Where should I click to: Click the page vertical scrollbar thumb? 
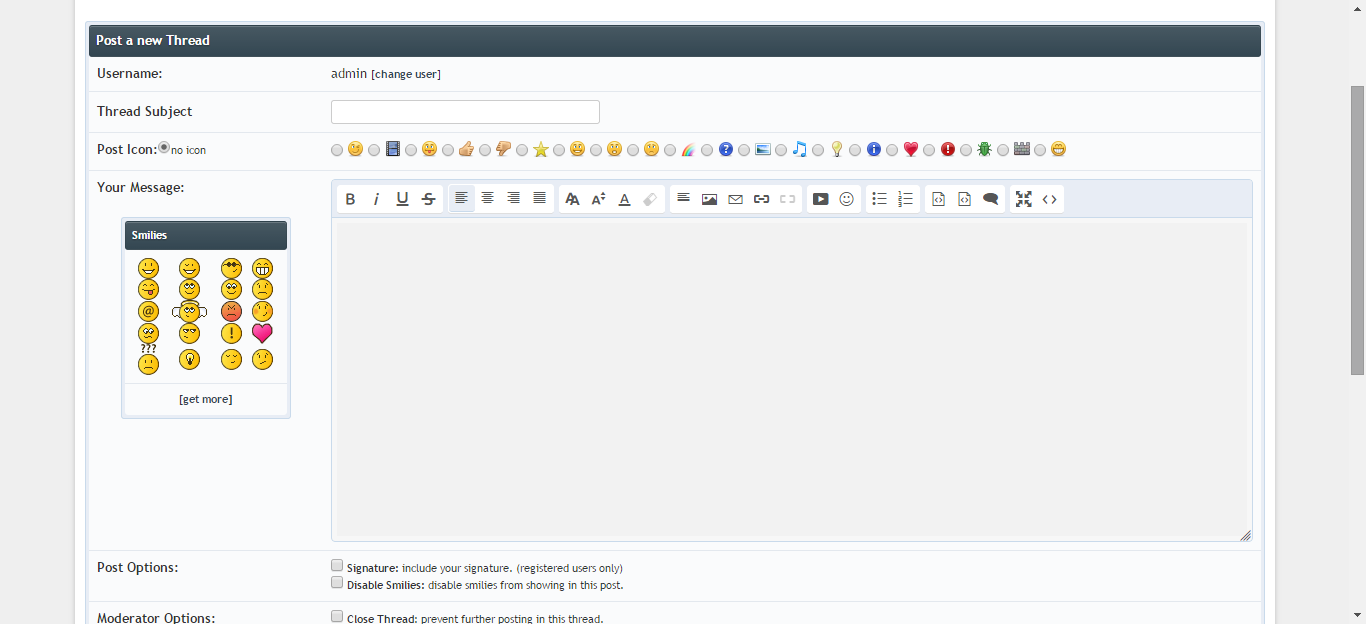(x=1357, y=230)
